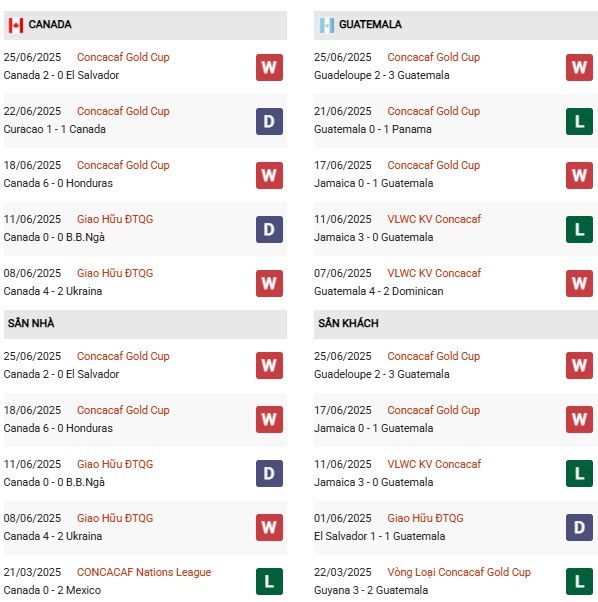Click L badge for Guatemala 0-1 Panama
Screen dimensions: 598x602
[x=579, y=122]
